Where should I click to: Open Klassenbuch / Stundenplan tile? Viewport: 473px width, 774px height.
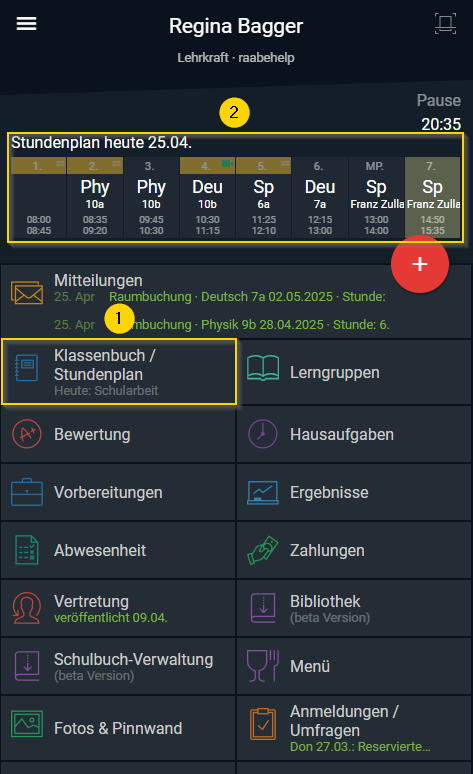[118, 372]
